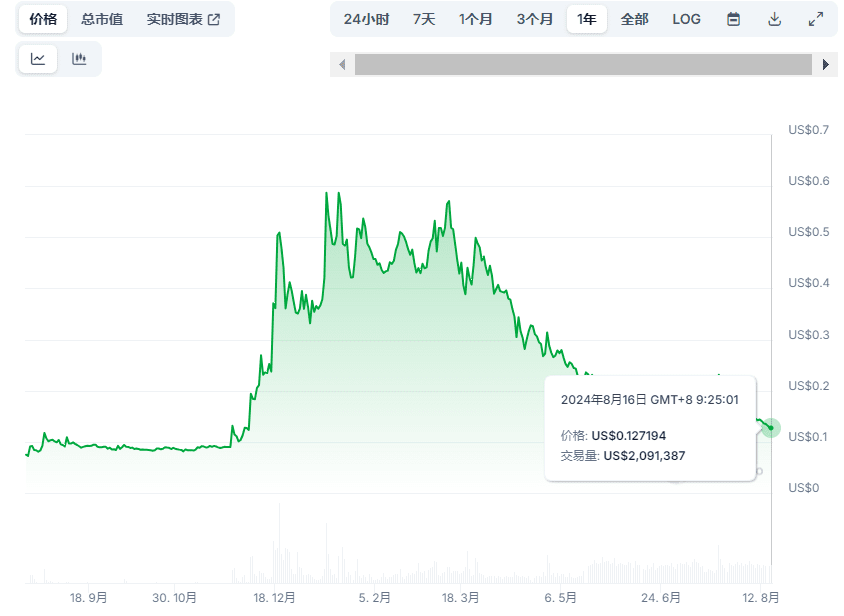The image size is (844, 616).
Task: Select the 全部 time range
Action: (x=635, y=19)
